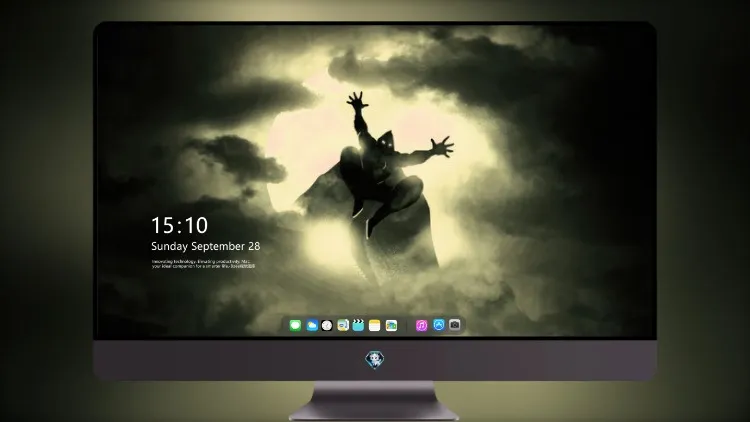Open the blue App Store icon
Viewport: 750px width, 422px height.
[439, 325]
